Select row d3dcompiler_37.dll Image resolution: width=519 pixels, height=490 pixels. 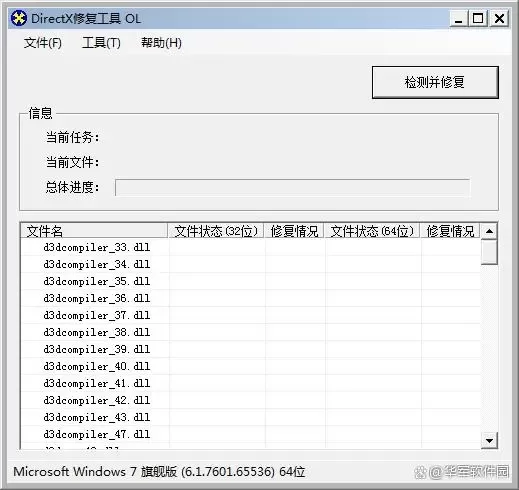pos(251,315)
